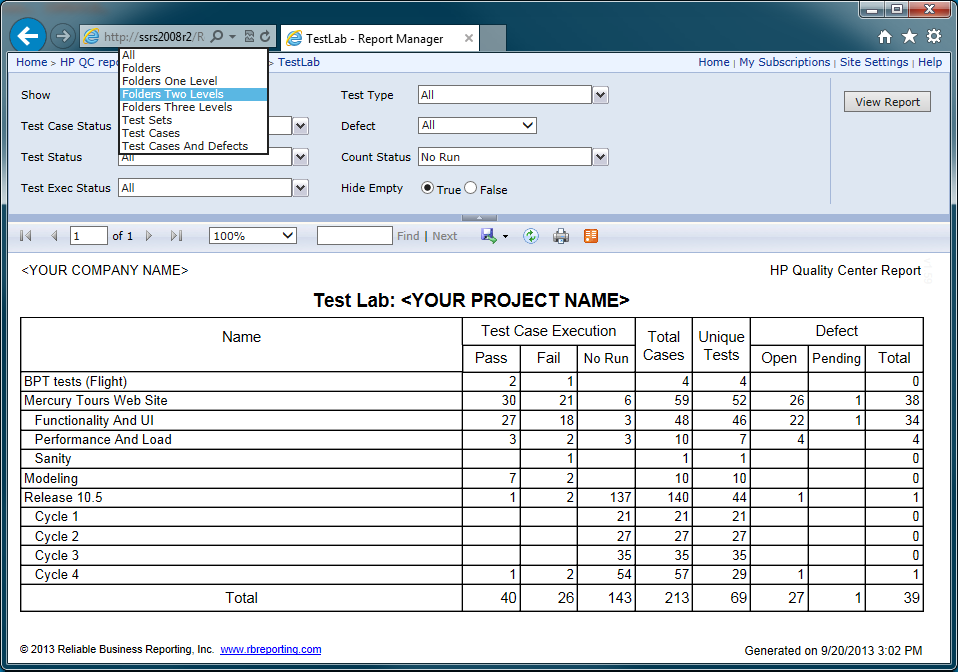Click the browser home icon
Image resolution: width=958 pixels, height=672 pixels.
coord(885,36)
